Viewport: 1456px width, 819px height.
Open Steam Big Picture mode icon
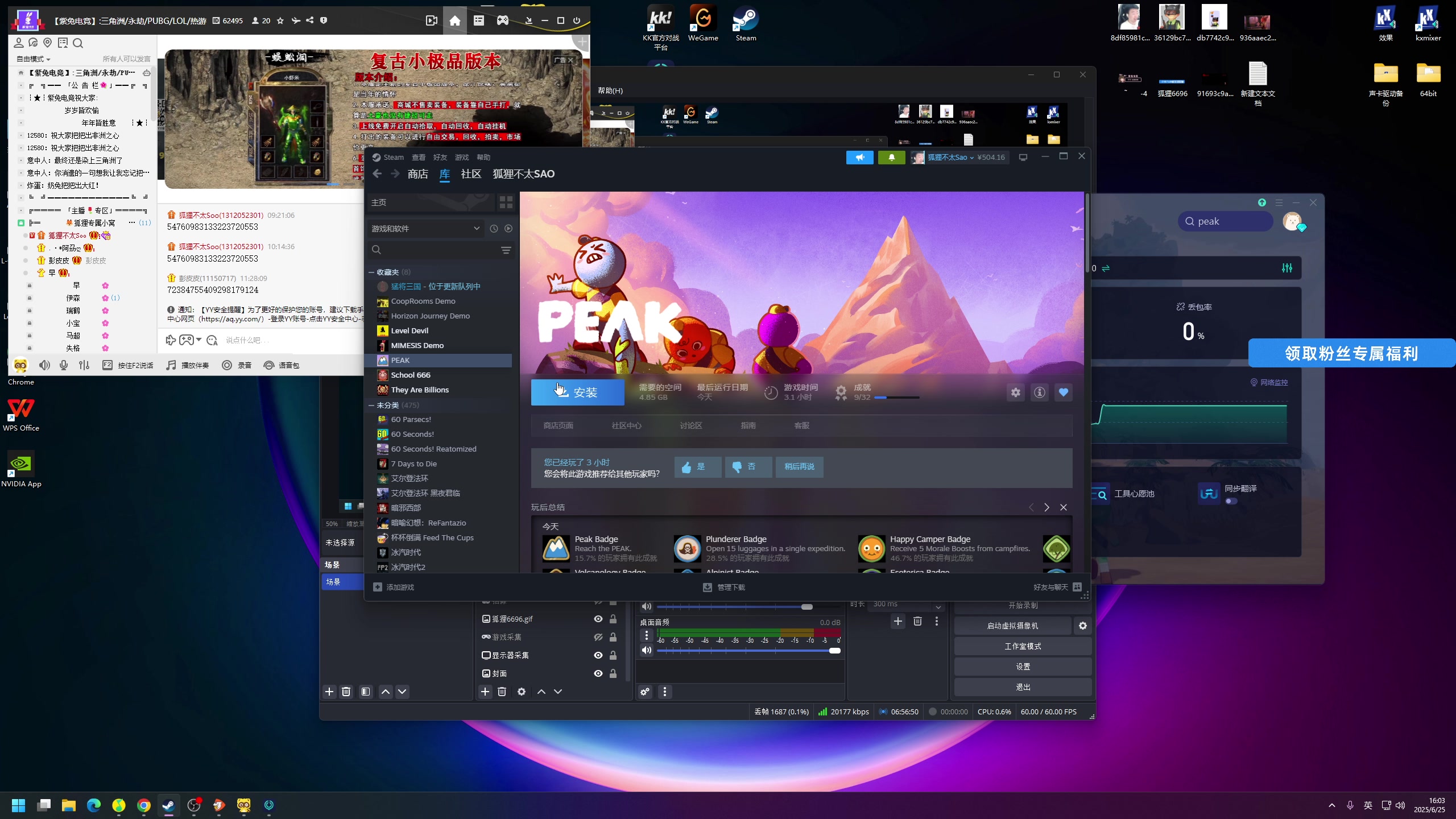1023,158
